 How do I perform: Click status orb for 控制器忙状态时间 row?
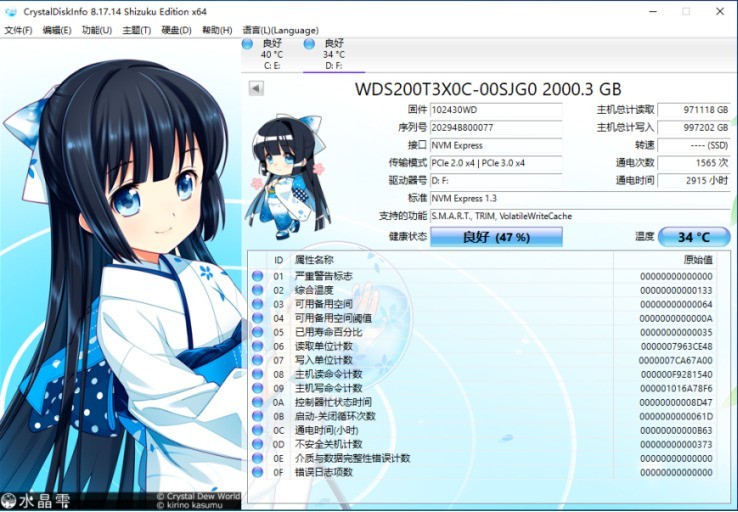pos(257,402)
